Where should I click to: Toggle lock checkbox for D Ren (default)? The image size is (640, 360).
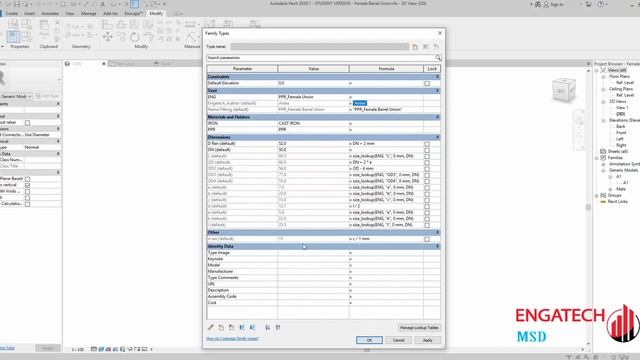pos(427,144)
